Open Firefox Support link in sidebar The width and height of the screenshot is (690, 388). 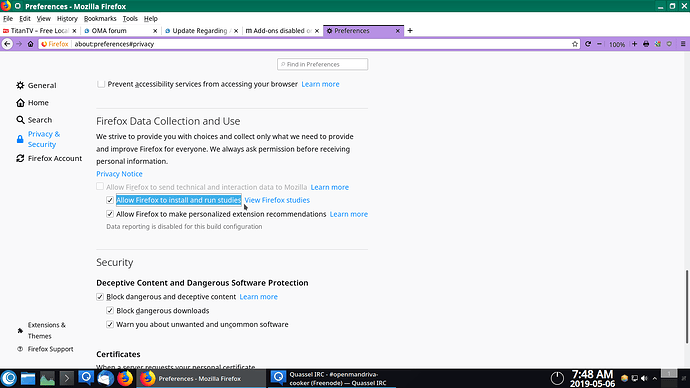45,349
